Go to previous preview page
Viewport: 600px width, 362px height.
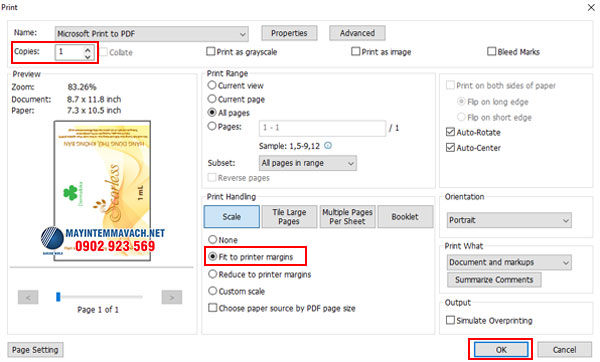pyautogui.click(x=28, y=297)
